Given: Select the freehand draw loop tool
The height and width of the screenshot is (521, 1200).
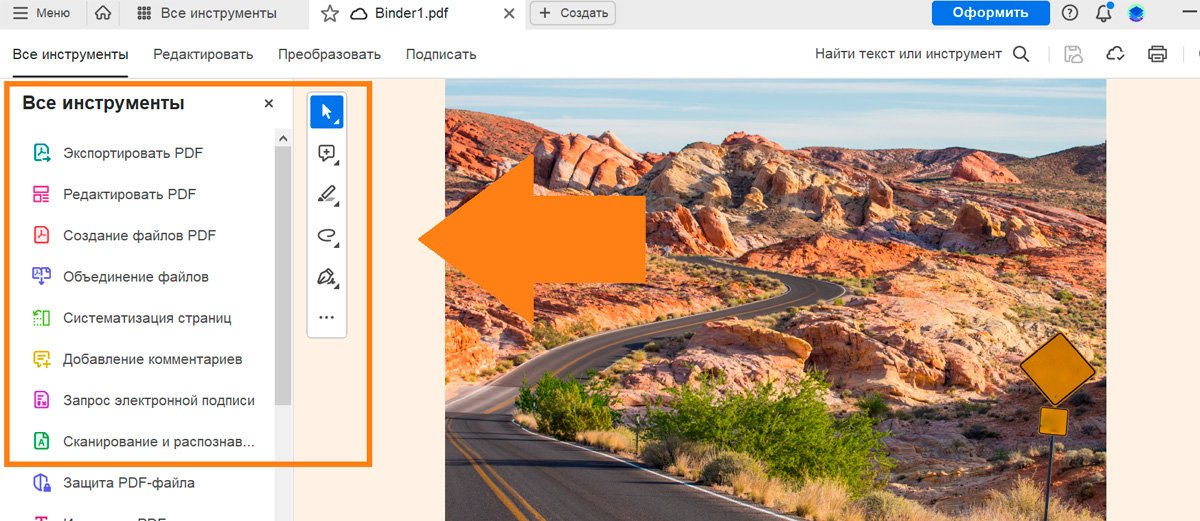Looking at the screenshot, I should [327, 236].
